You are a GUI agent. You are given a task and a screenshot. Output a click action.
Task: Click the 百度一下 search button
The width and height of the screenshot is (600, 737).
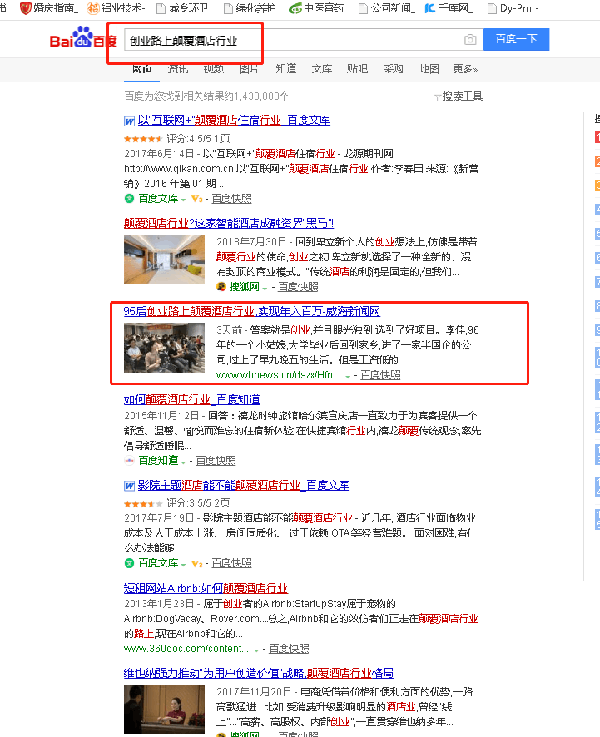pos(516,39)
